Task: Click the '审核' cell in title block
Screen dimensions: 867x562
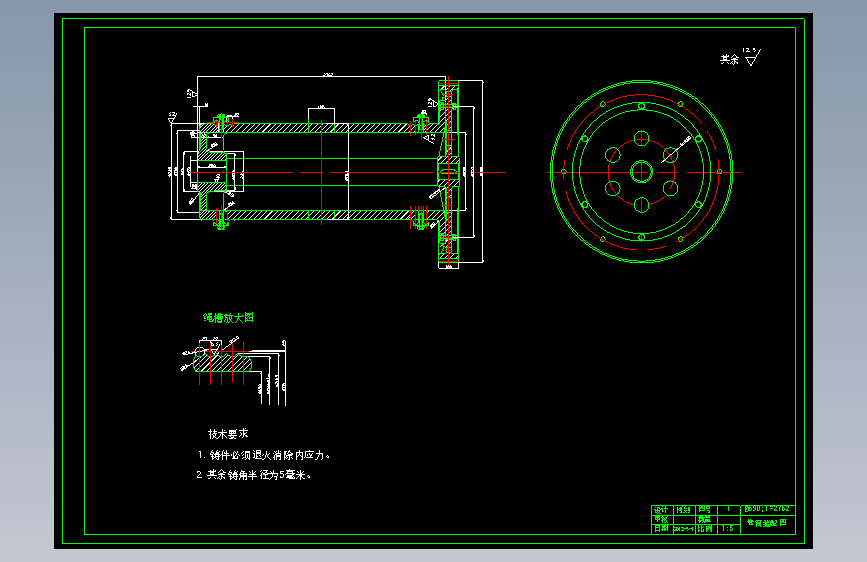Action: click(662, 519)
